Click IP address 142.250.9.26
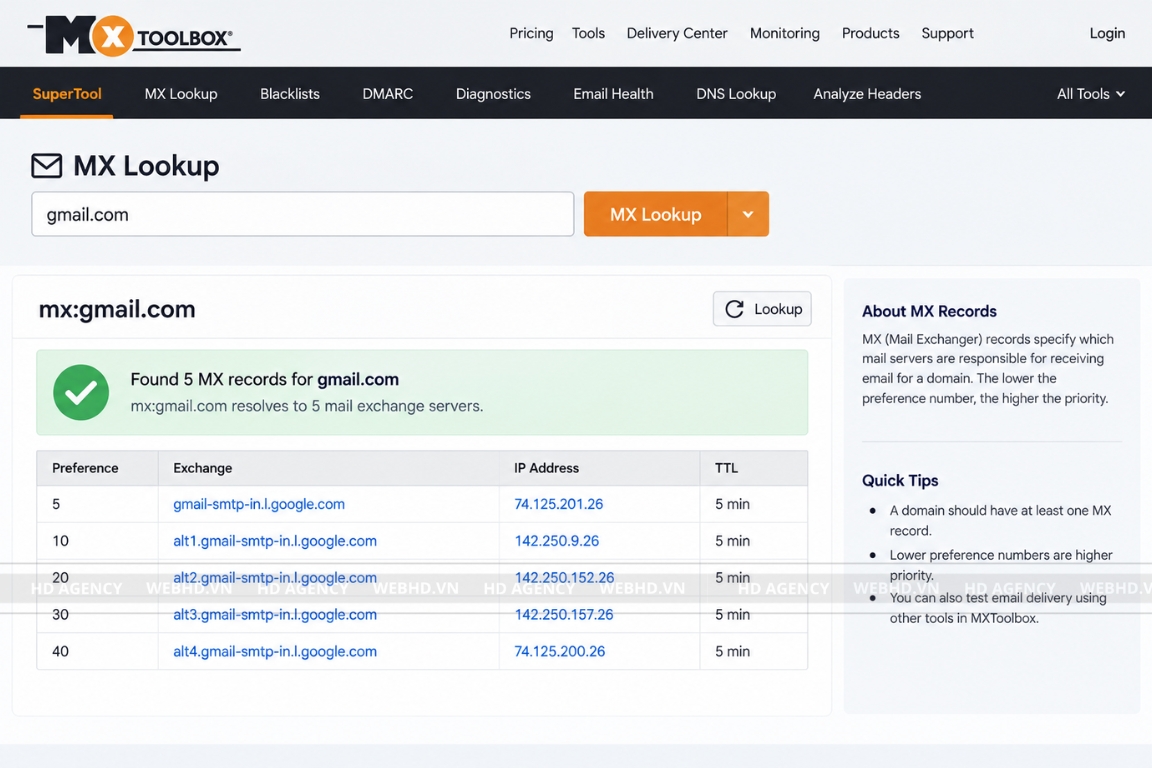 click(x=557, y=541)
